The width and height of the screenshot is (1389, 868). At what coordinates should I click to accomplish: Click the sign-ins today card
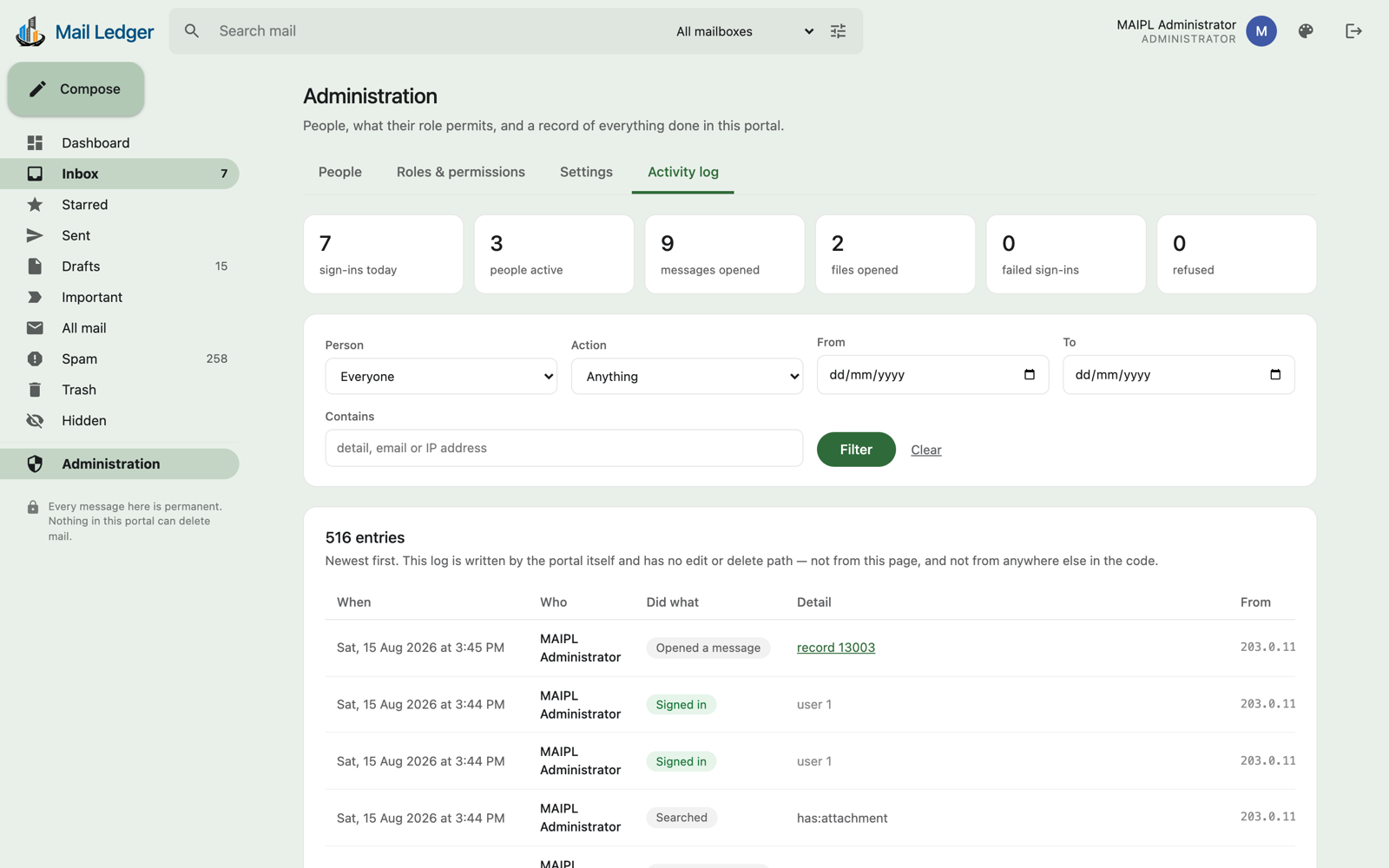coord(384,254)
